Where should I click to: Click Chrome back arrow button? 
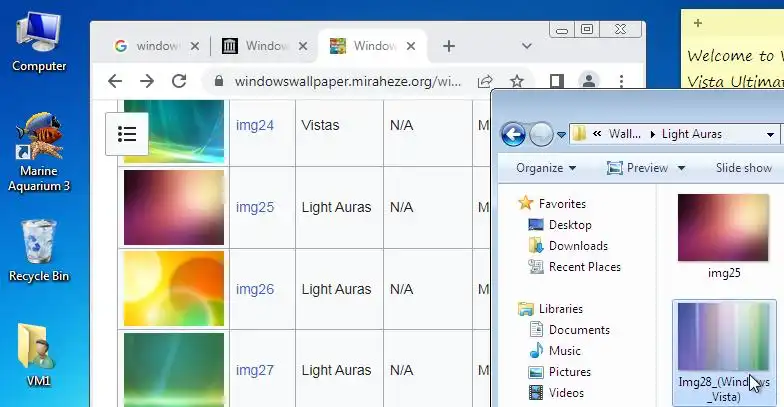point(115,81)
